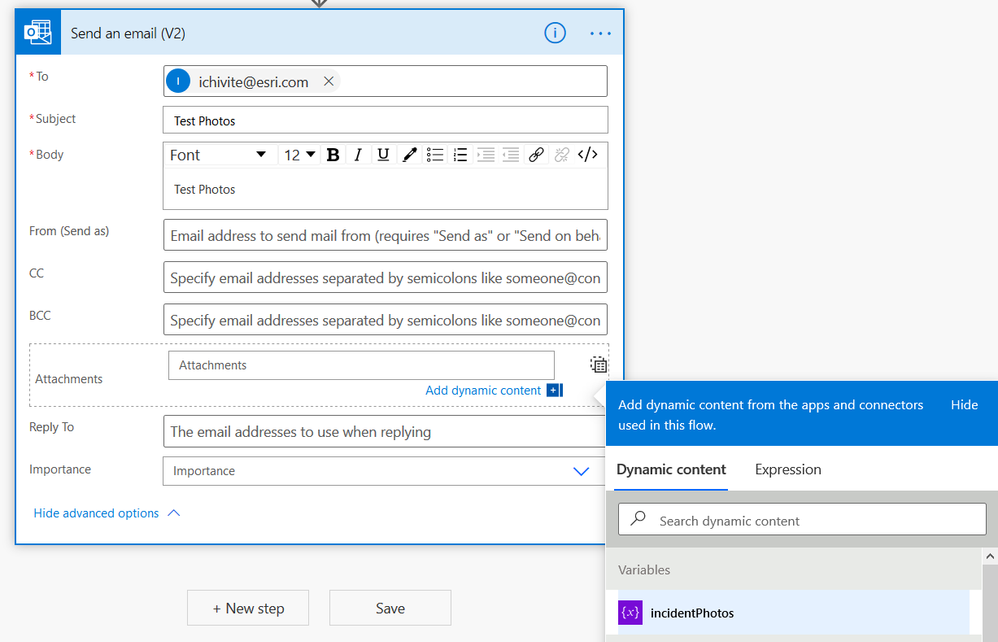Screen dimensions: 998x642
Task: Click the Reply To field
Action: [x=385, y=431]
